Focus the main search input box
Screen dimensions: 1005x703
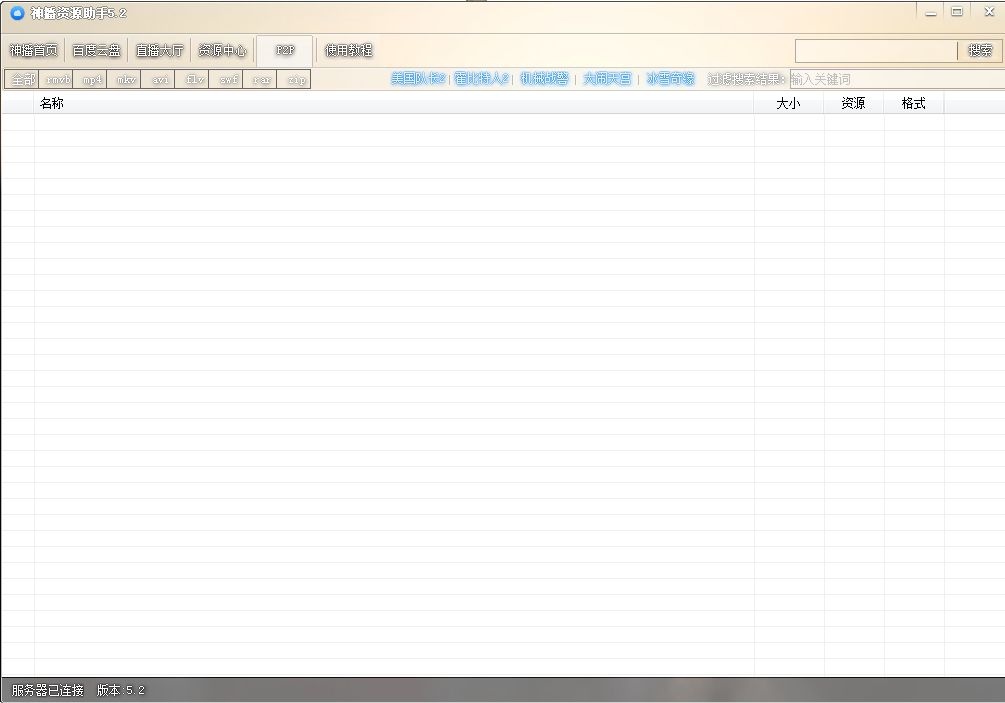876,51
